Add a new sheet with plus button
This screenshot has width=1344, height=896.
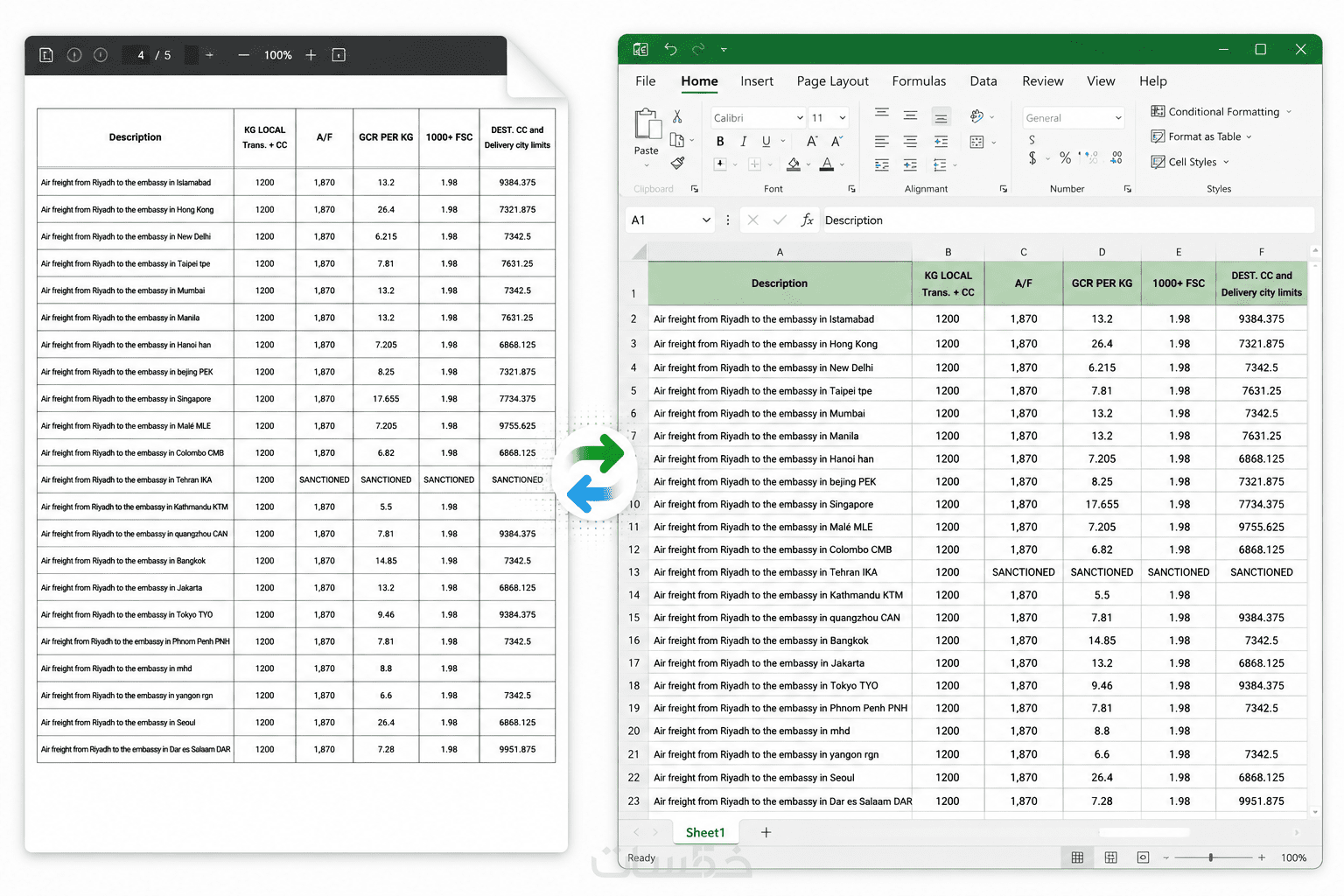pos(766,833)
